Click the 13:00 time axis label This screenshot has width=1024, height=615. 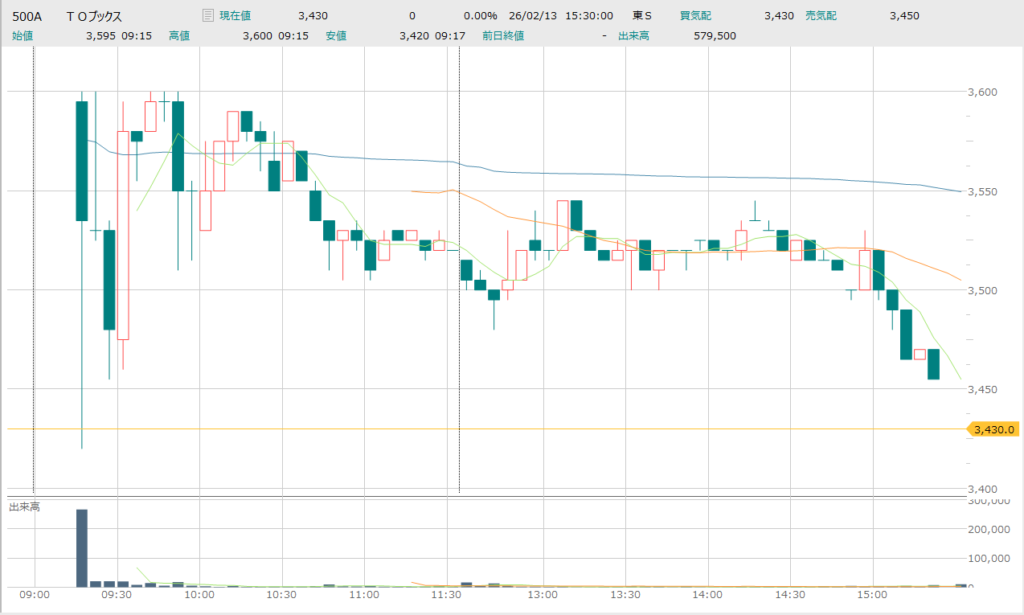tap(542, 596)
